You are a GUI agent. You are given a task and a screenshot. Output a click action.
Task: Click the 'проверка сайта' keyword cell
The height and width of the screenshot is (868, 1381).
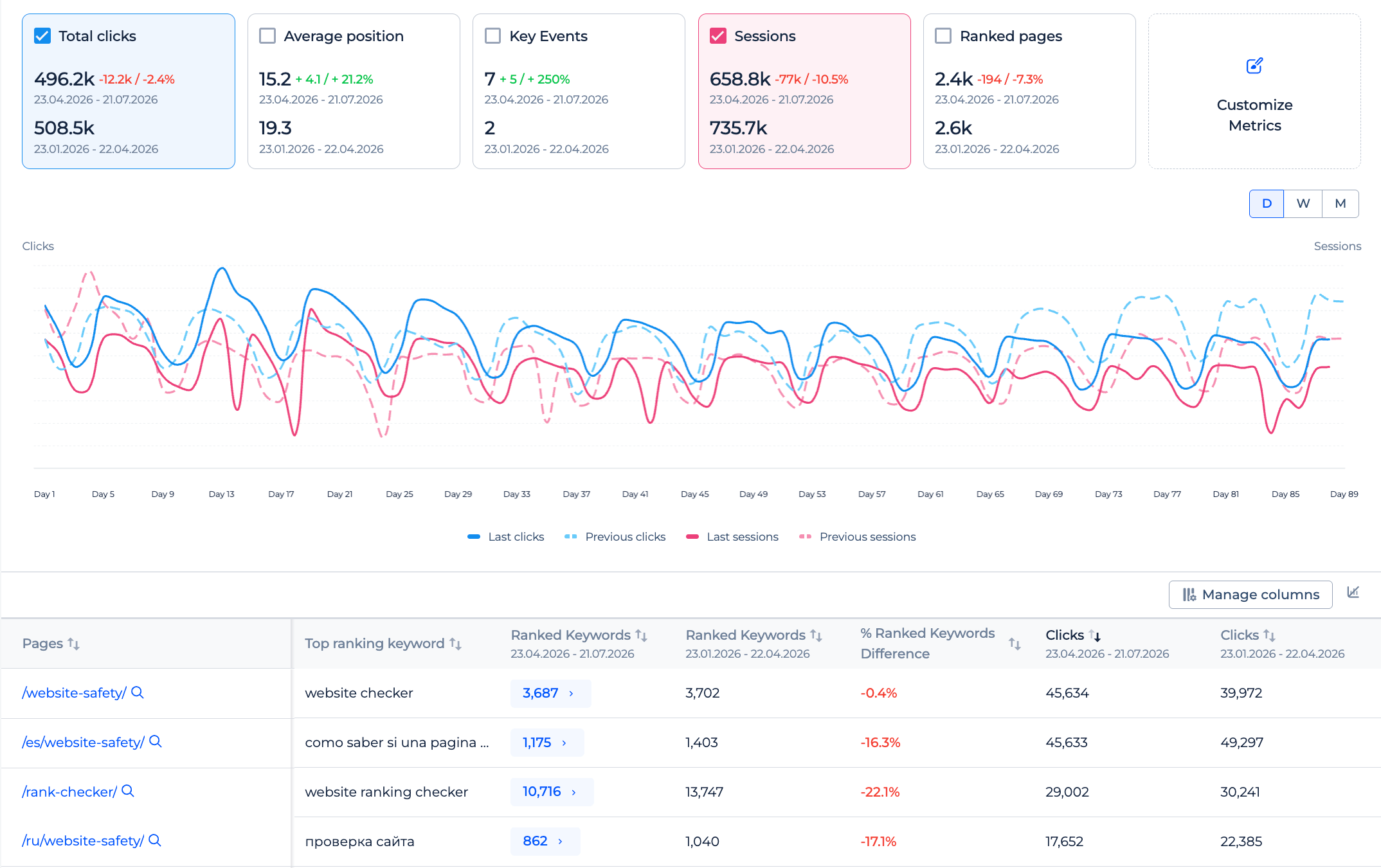359,842
